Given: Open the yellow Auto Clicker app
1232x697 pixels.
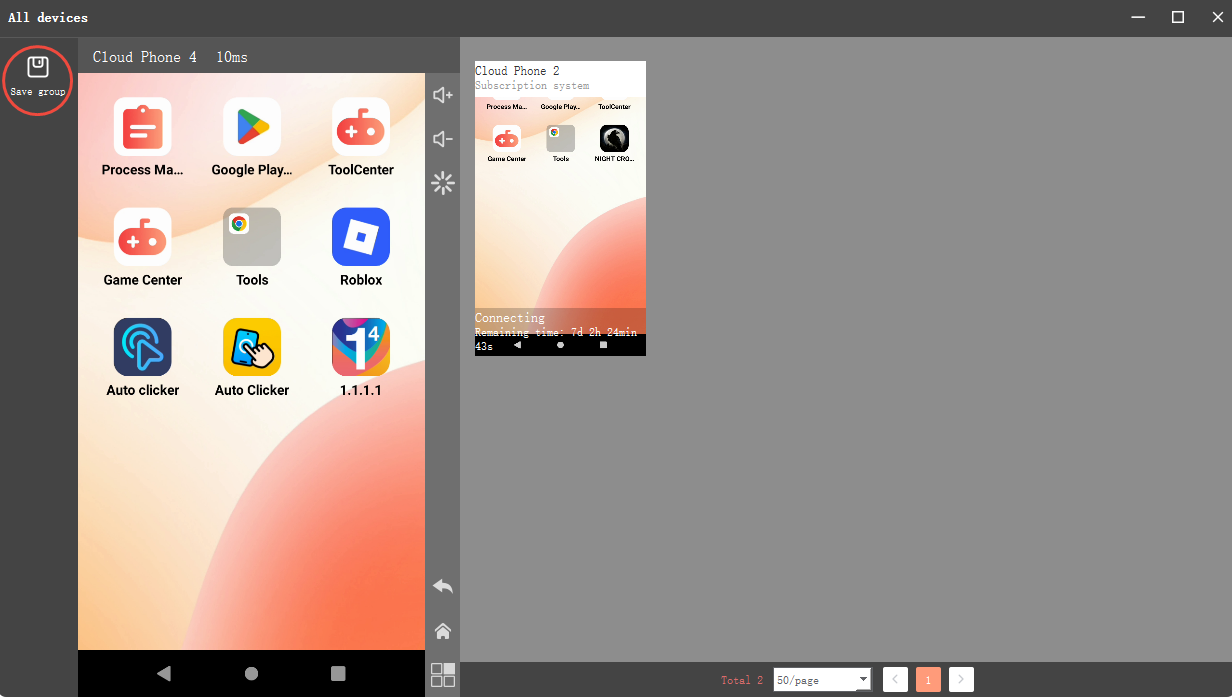Looking at the screenshot, I should [x=252, y=357].
